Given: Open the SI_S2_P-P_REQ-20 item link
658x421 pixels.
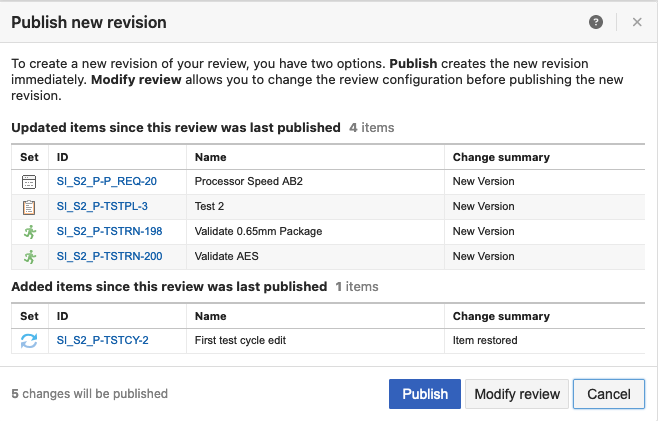Looking at the screenshot, I should pyautogui.click(x=107, y=182).
